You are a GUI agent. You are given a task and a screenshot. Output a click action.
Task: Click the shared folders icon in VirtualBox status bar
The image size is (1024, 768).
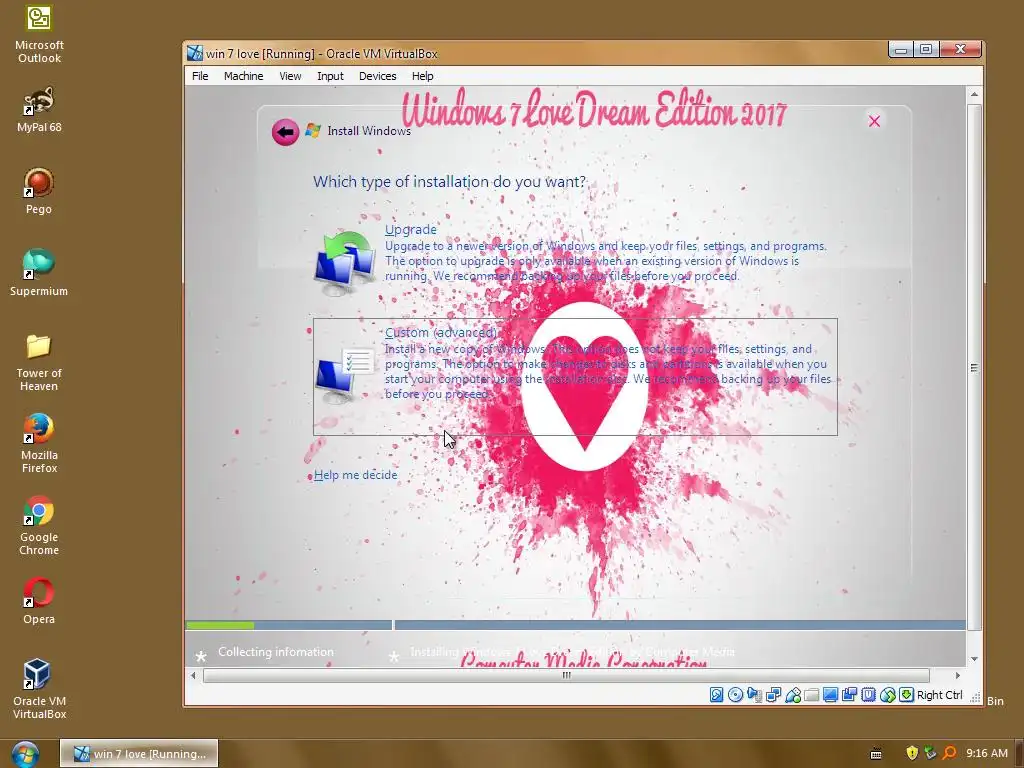tap(812, 695)
